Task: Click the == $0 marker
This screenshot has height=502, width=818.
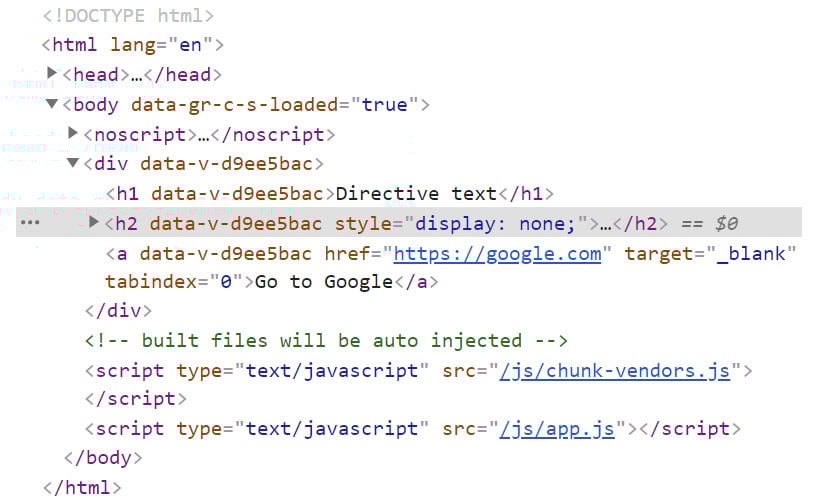Action: pos(709,224)
